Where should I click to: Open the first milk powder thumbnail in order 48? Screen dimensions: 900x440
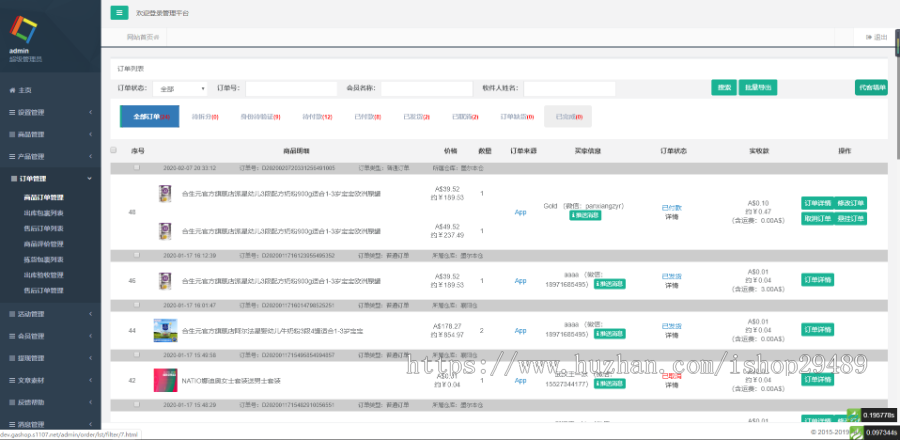click(165, 194)
